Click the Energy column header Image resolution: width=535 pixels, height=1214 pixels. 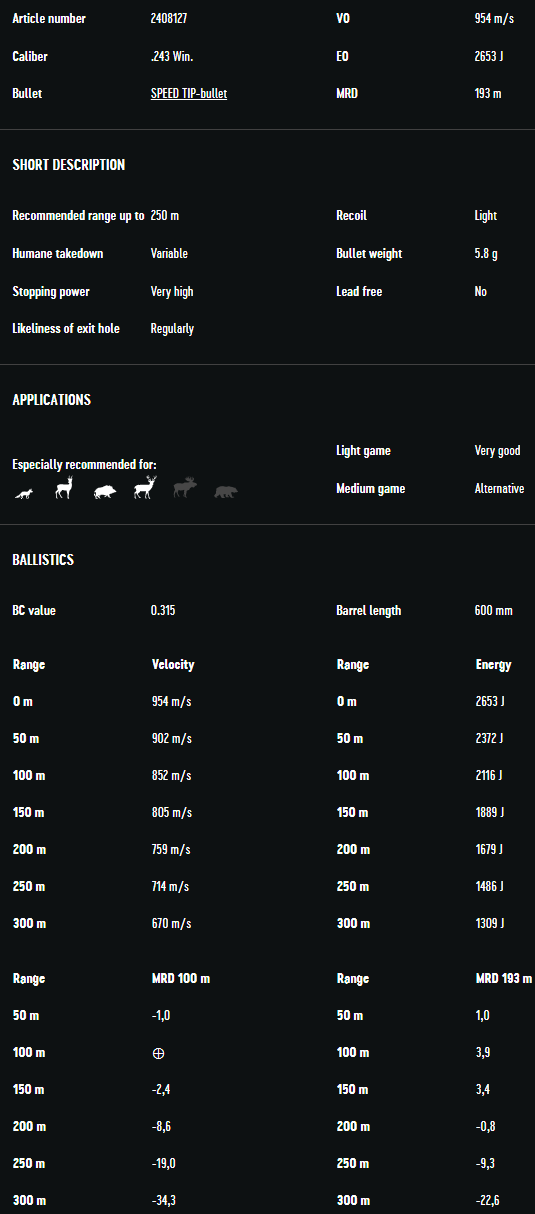(493, 665)
